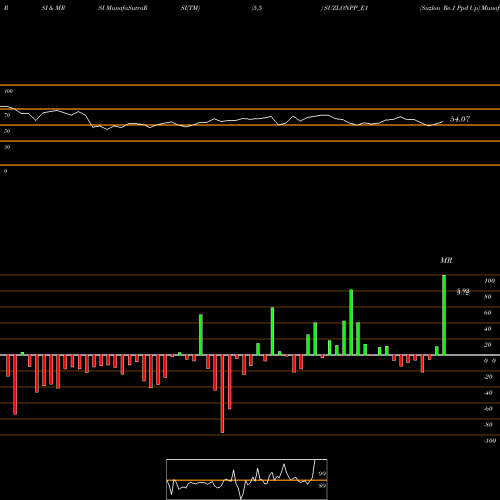Screen dimensions: 500x500
Task: Click the MR axis zero label 0 0
Action: point(490,361)
